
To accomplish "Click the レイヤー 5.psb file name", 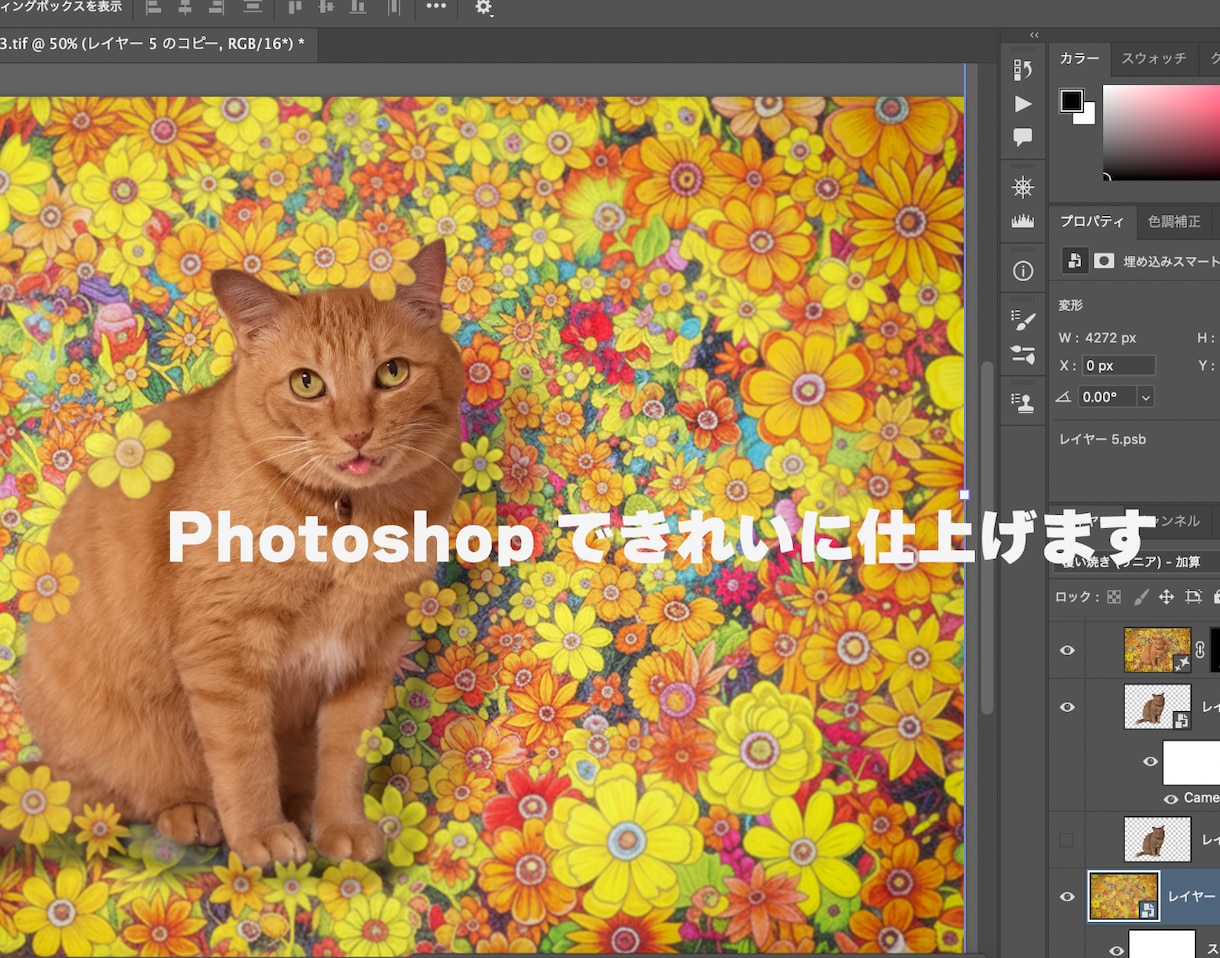I will [x=1103, y=438].
